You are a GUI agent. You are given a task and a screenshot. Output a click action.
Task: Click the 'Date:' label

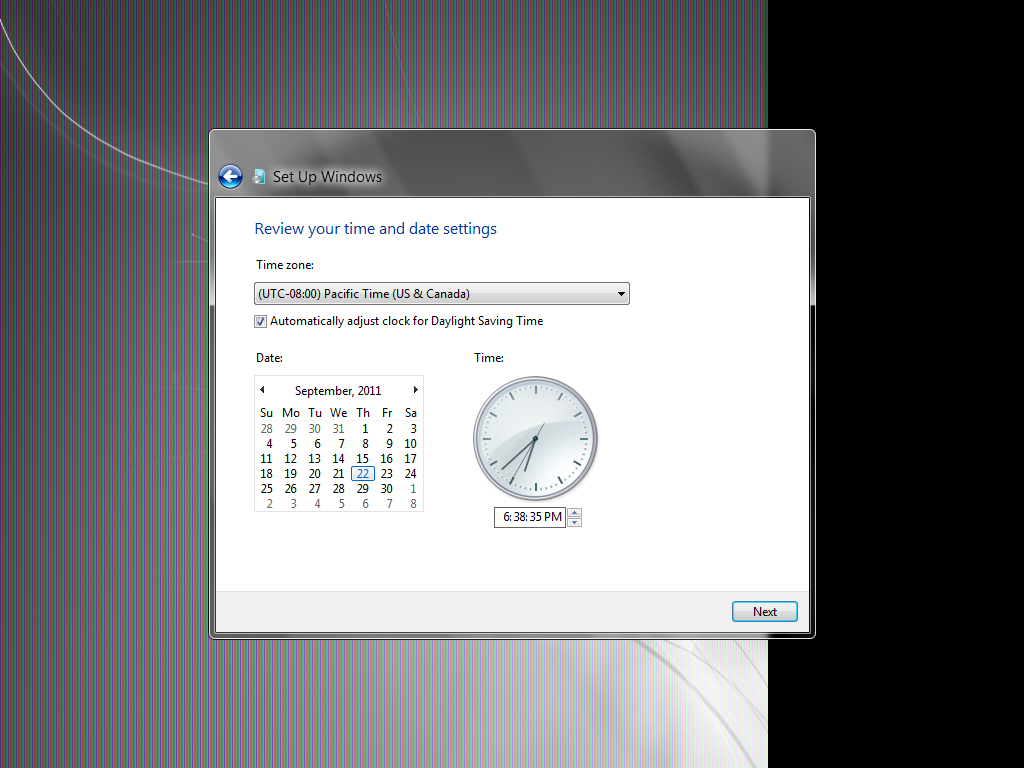tap(269, 358)
